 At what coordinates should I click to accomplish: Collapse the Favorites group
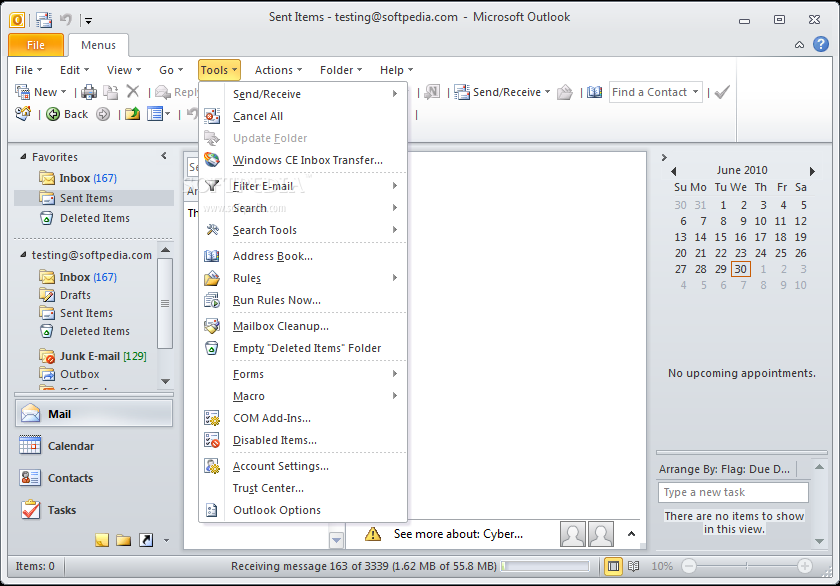(x=23, y=156)
